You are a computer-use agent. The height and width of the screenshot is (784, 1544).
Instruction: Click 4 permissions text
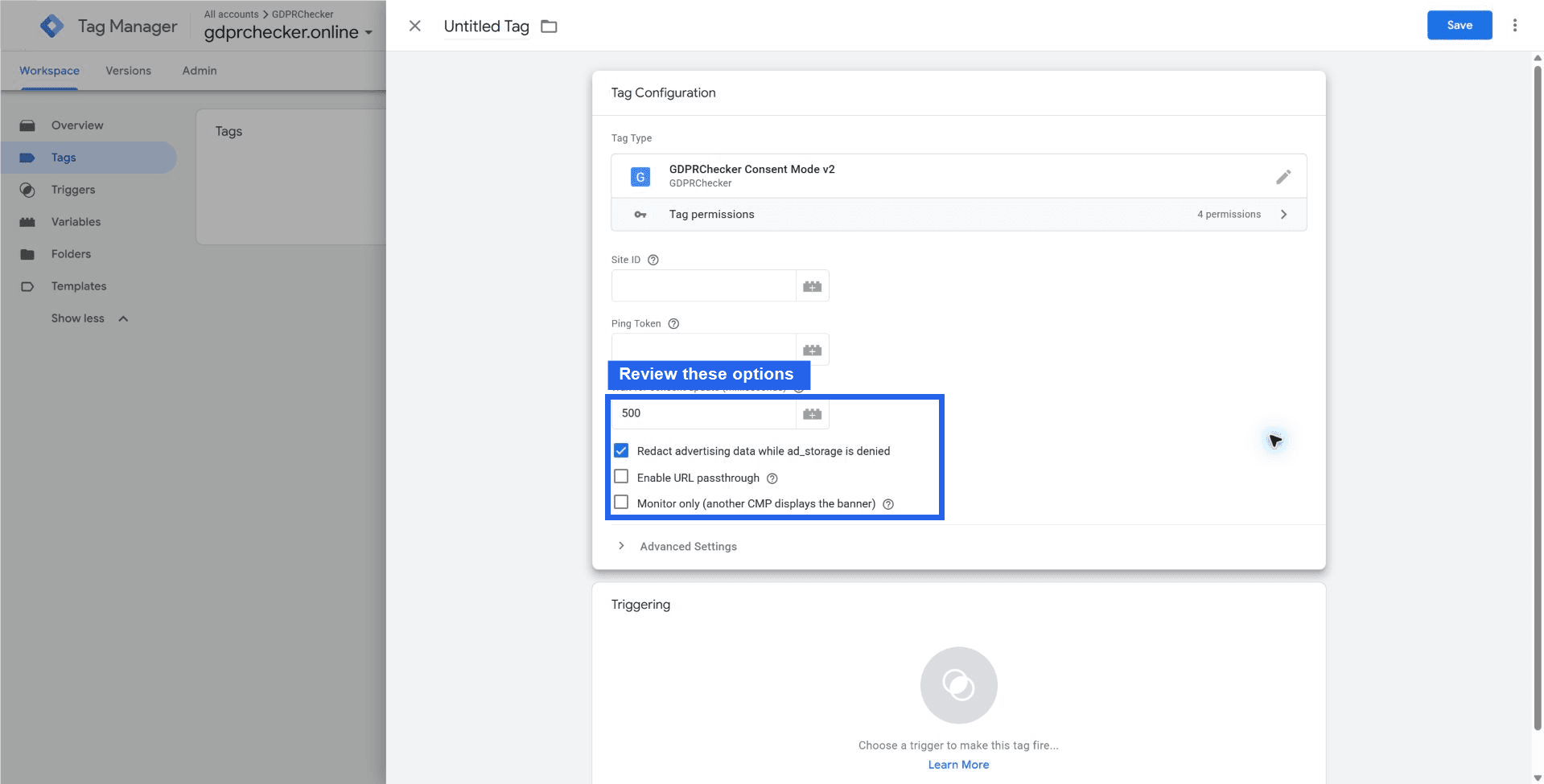click(x=1229, y=215)
